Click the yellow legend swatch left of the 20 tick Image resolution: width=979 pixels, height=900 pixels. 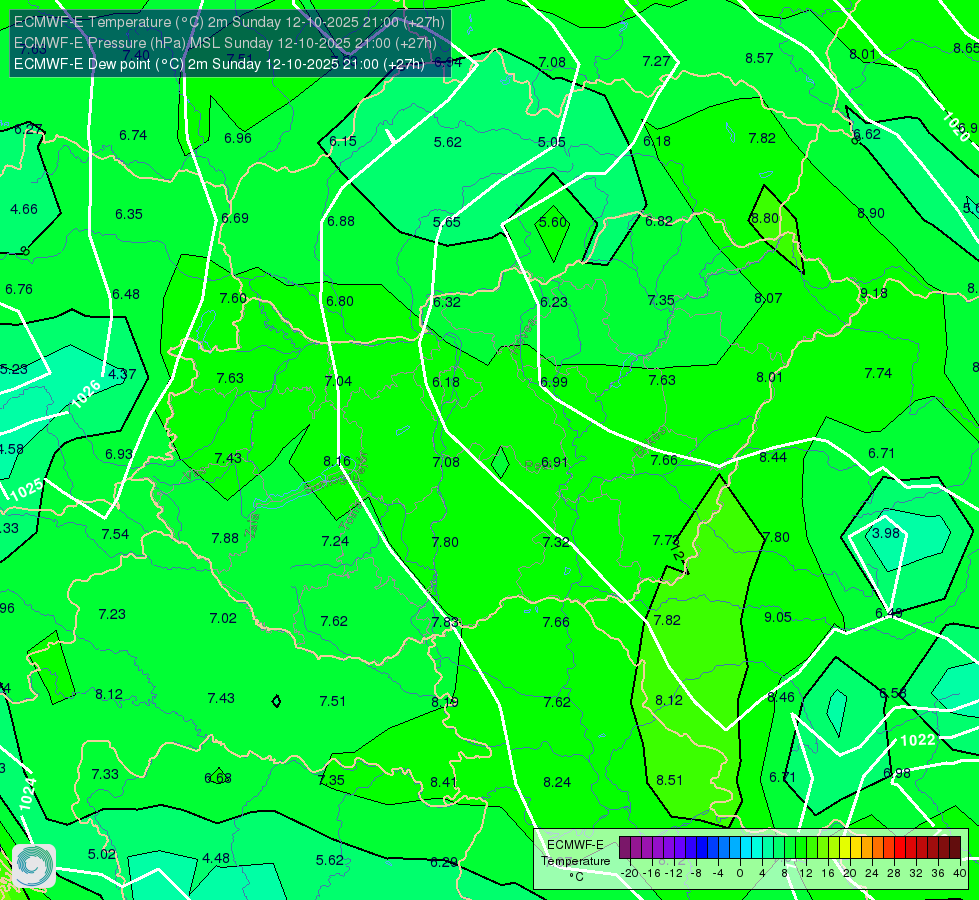tap(845, 848)
